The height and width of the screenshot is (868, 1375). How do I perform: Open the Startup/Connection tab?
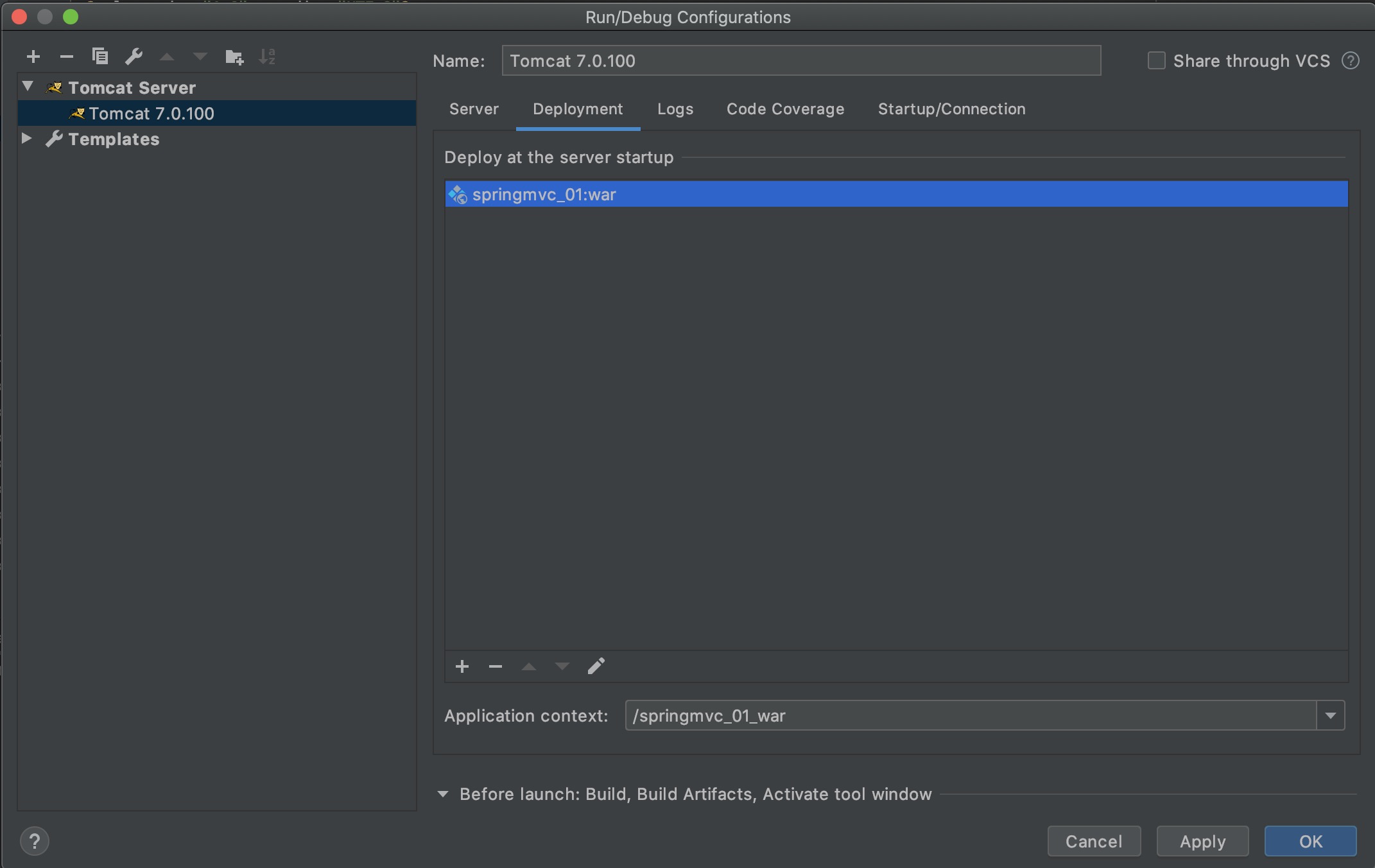(x=951, y=109)
